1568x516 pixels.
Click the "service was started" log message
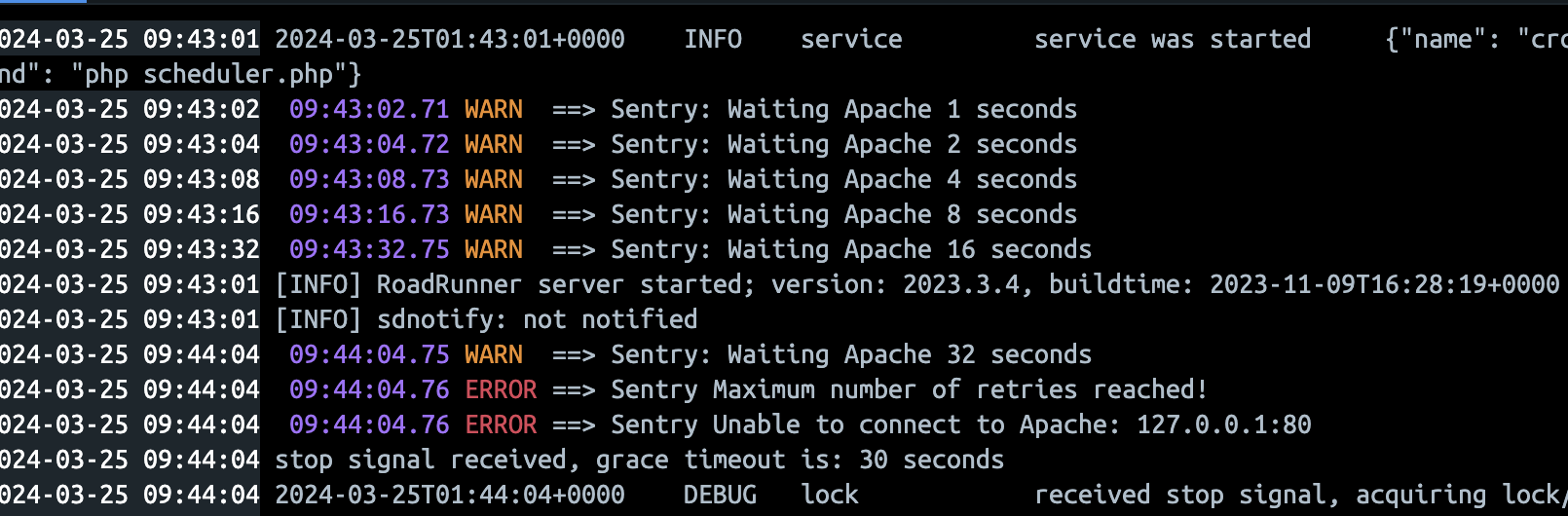(1172, 39)
